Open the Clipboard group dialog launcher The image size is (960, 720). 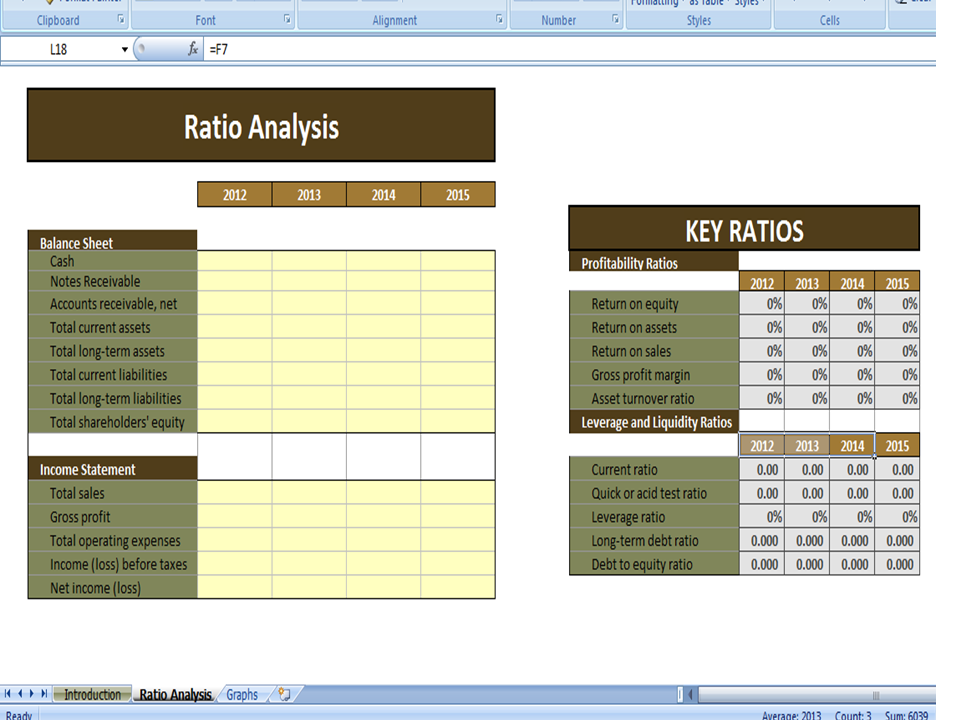tap(121, 20)
